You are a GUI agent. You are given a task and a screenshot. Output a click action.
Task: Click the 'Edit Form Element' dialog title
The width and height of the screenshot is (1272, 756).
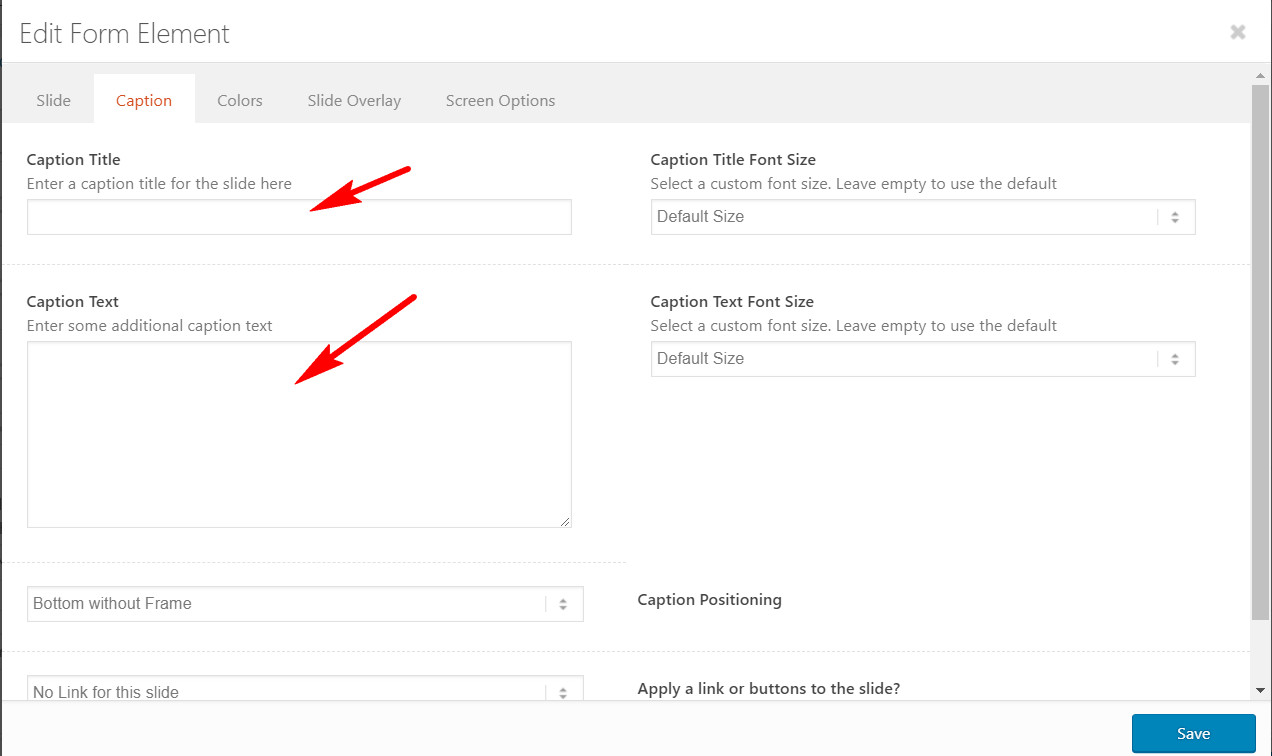[x=125, y=33]
